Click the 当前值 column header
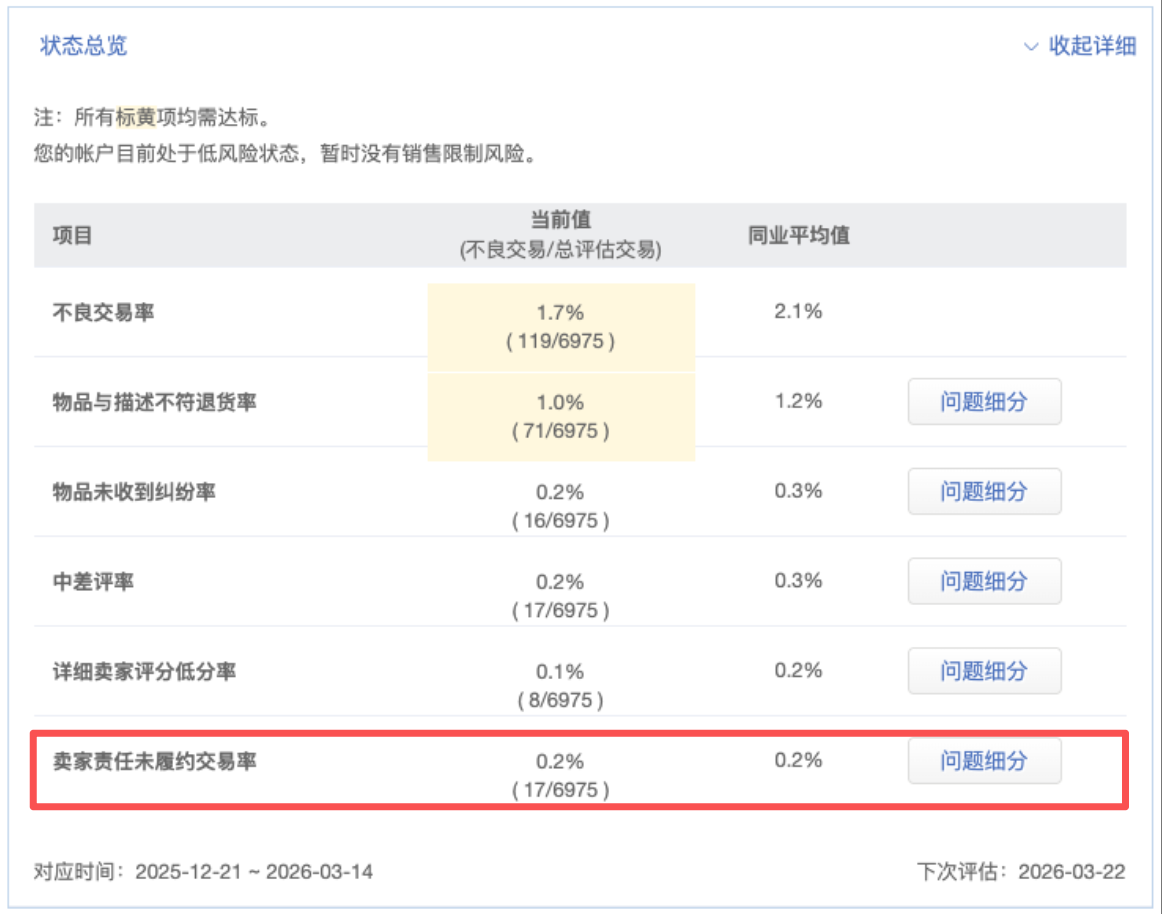Screen dimensions: 1162x914 [x=560, y=220]
